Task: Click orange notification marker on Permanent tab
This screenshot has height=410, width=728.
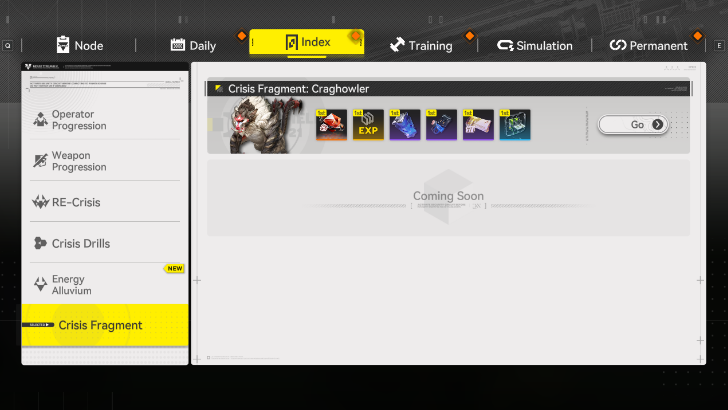Action: [x=697, y=36]
